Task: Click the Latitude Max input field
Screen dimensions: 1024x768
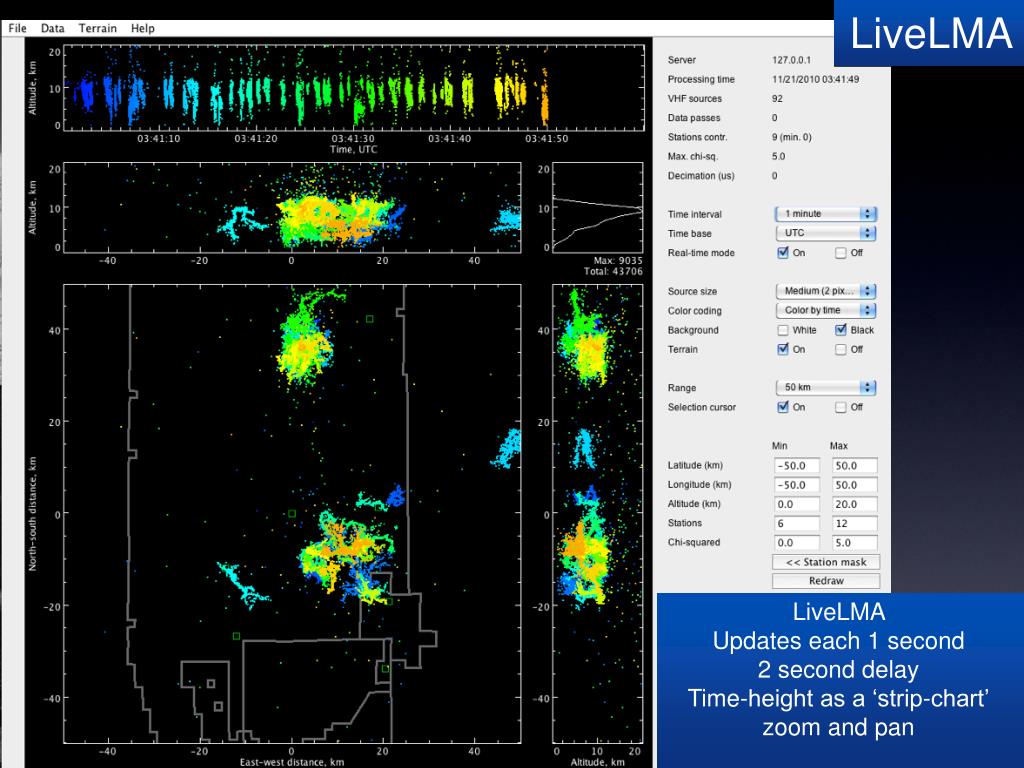Action: point(854,466)
